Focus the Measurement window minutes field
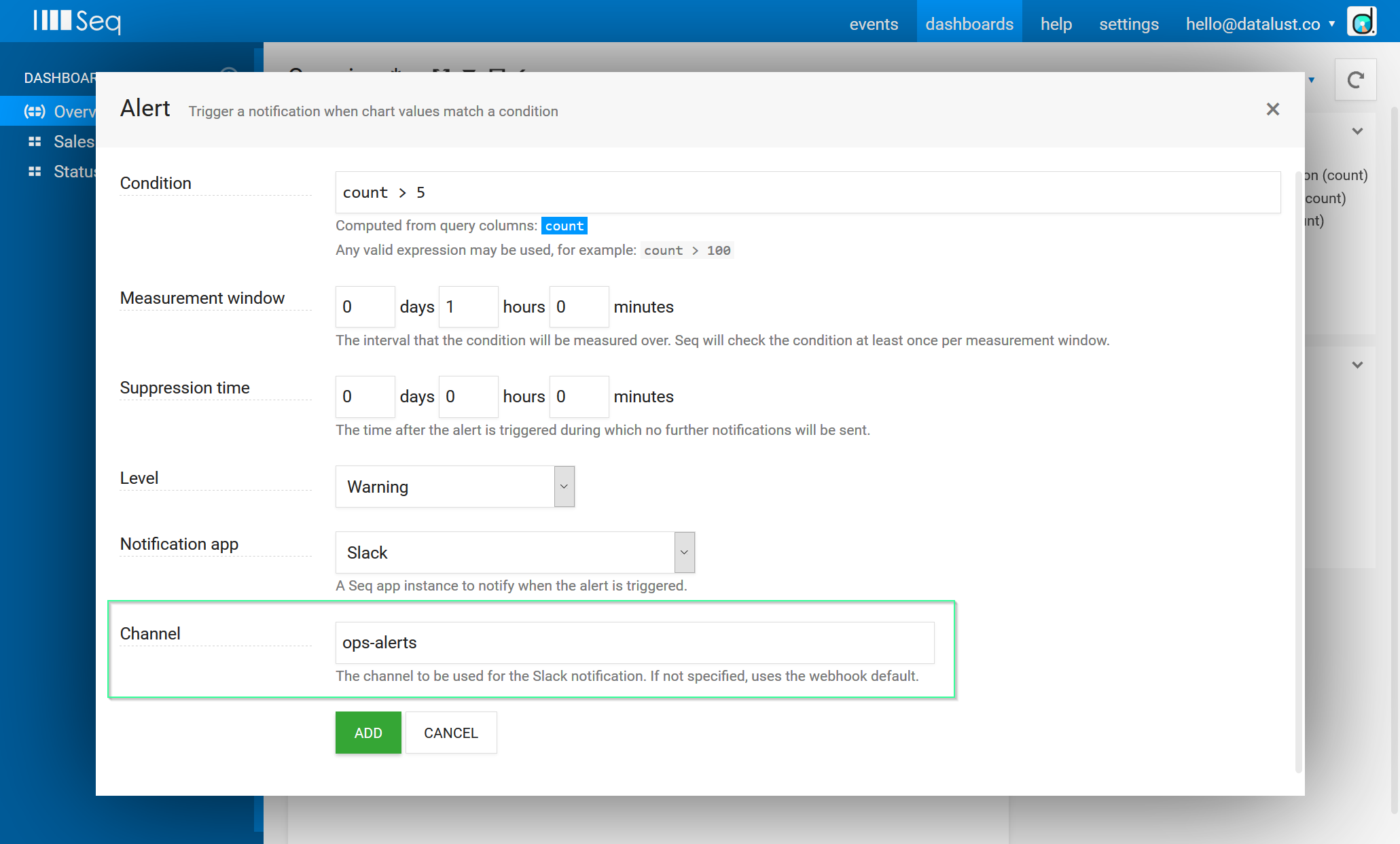 579,306
